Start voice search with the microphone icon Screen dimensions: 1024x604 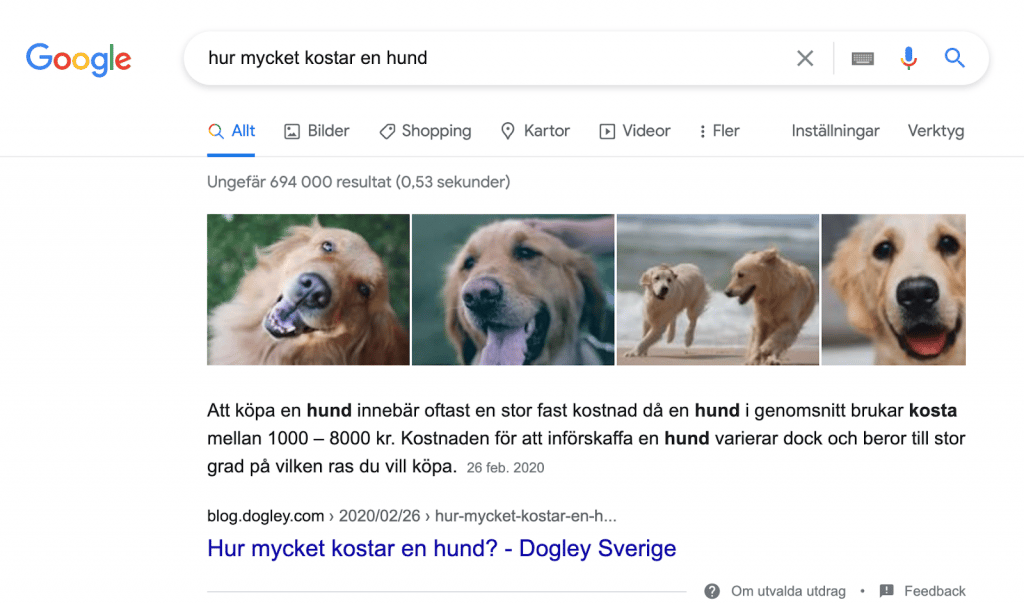908,58
